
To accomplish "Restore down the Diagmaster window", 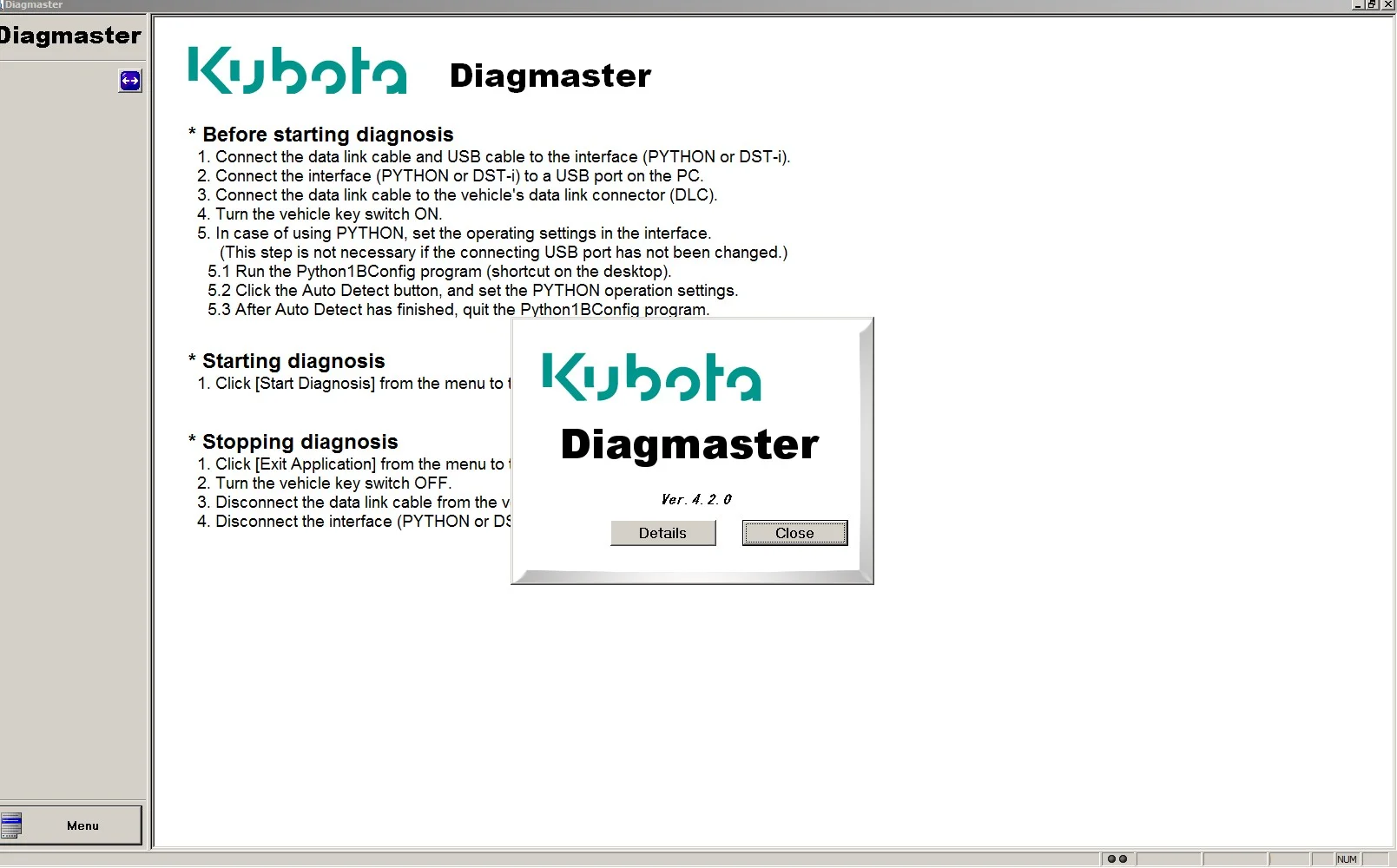I will (1372, 5).
